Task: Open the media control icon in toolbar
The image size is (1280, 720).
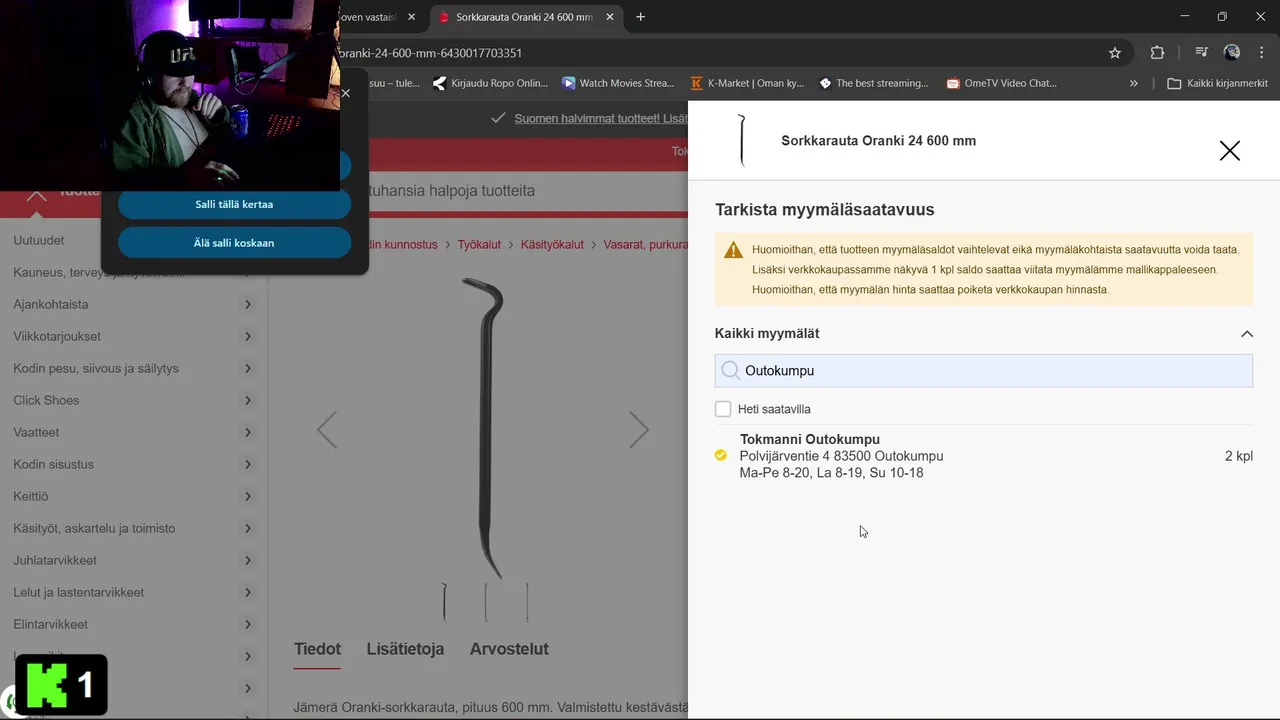Action: pos(1202,53)
